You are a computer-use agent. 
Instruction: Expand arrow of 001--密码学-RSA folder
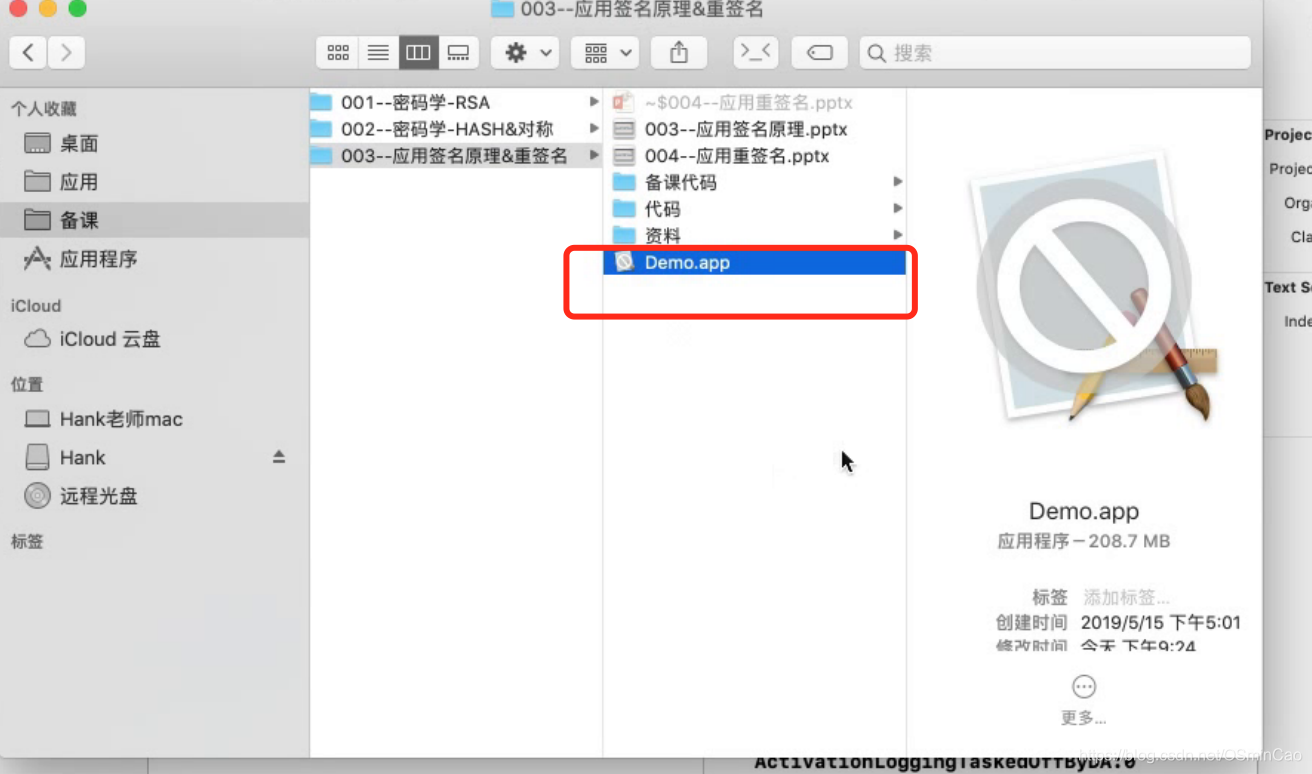click(594, 102)
